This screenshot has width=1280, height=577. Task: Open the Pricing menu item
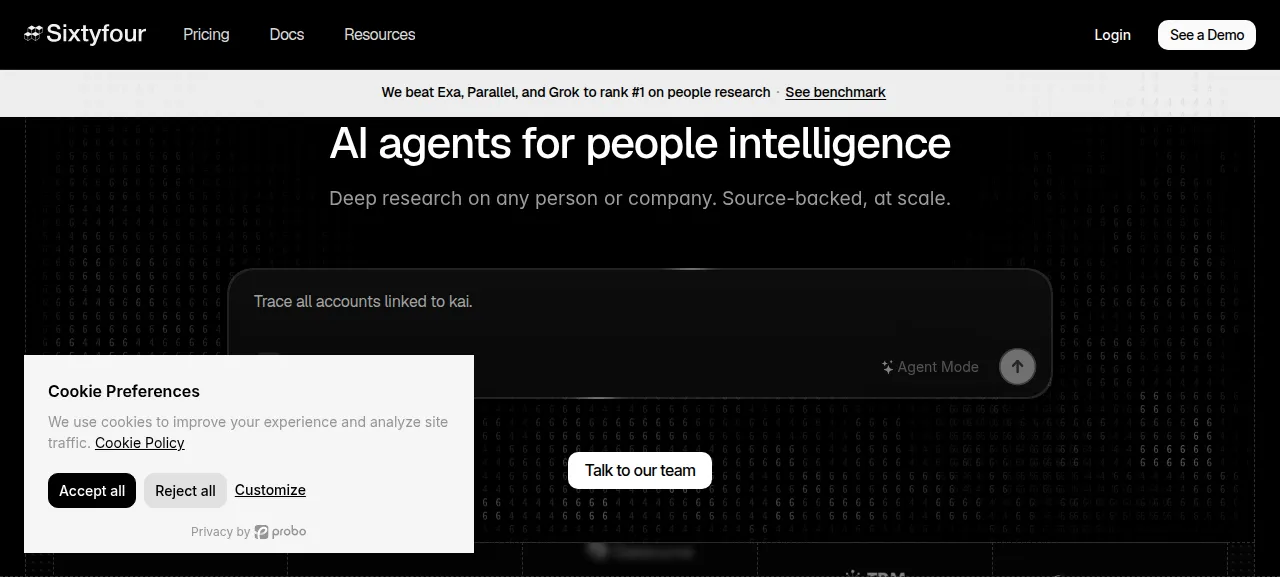(206, 34)
